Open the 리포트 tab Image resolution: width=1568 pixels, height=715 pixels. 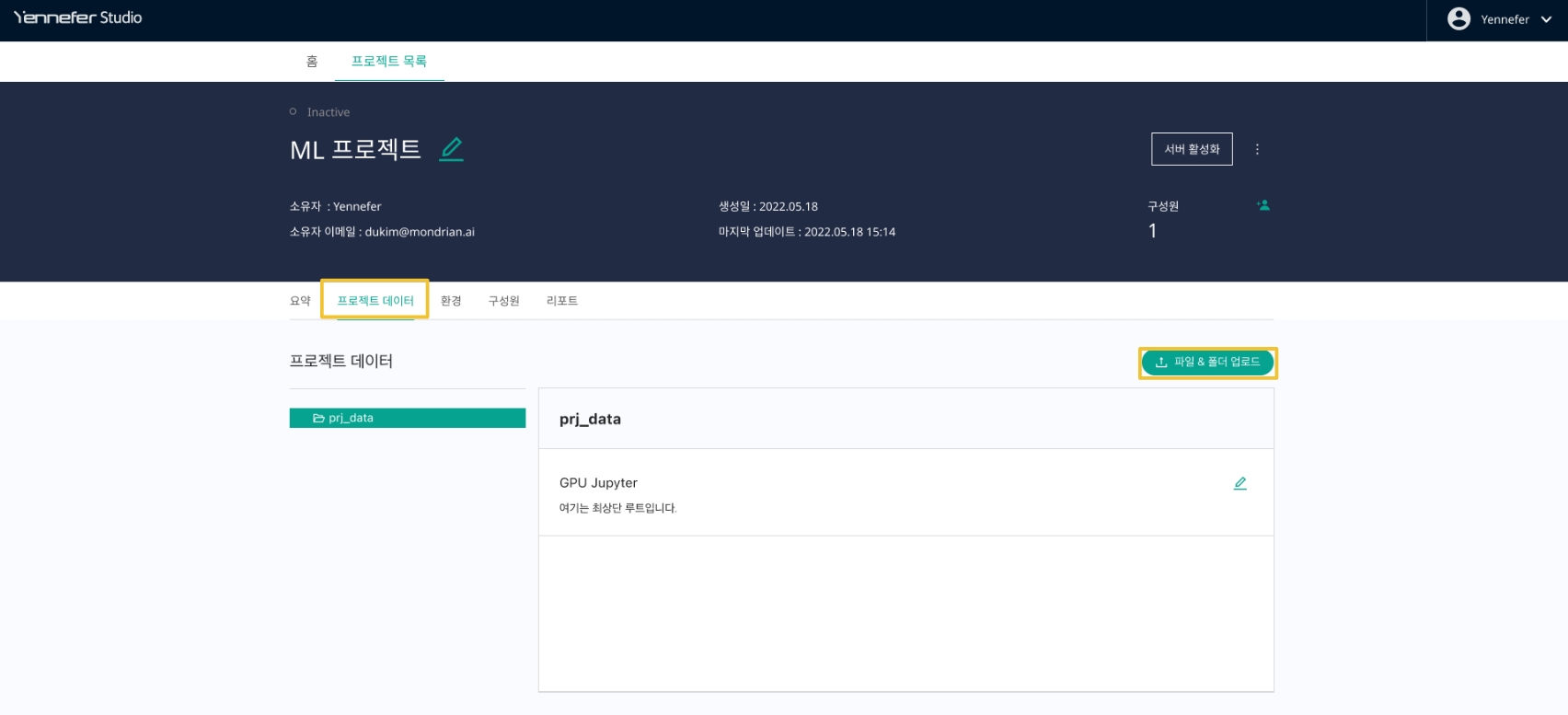(x=561, y=301)
